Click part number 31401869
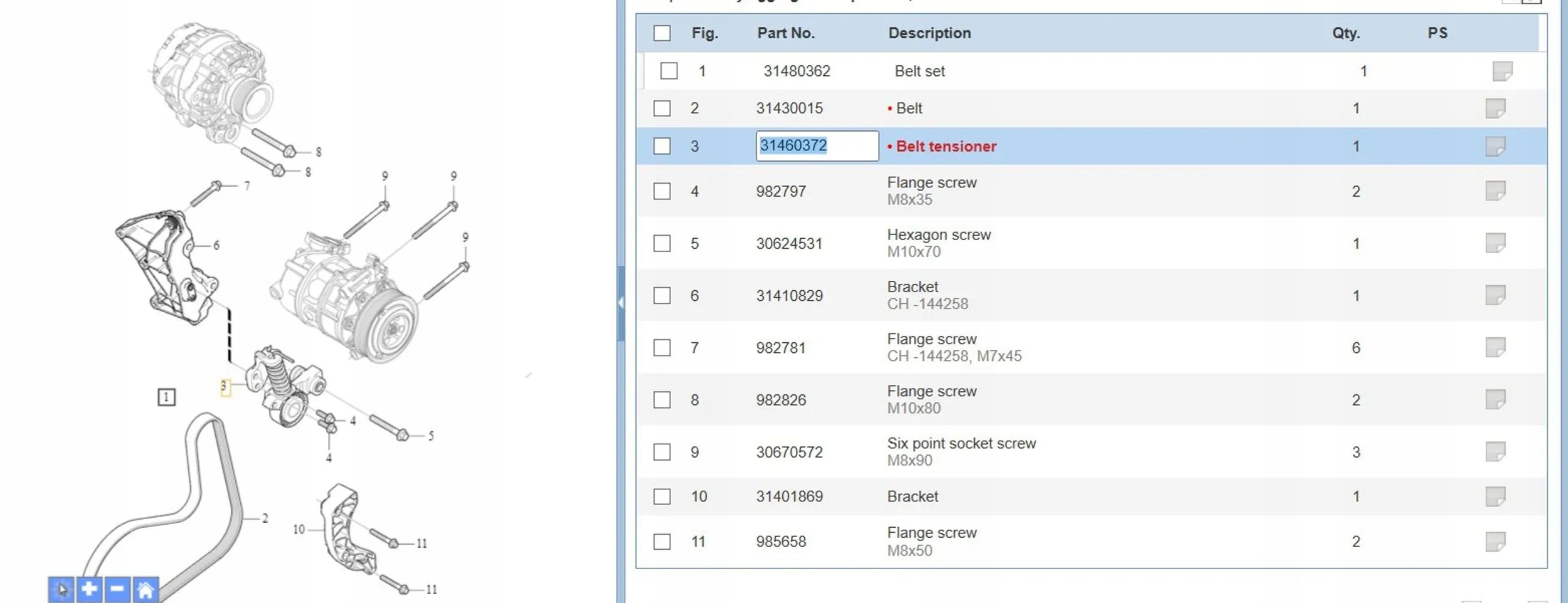 (x=789, y=496)
